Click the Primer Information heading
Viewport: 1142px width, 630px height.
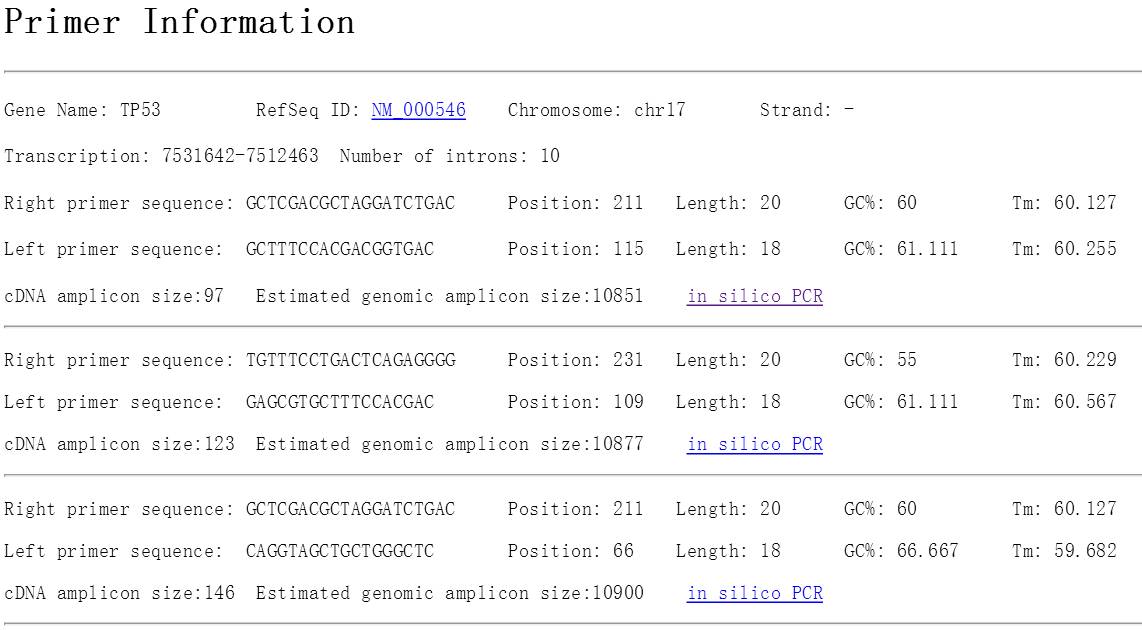180,21
